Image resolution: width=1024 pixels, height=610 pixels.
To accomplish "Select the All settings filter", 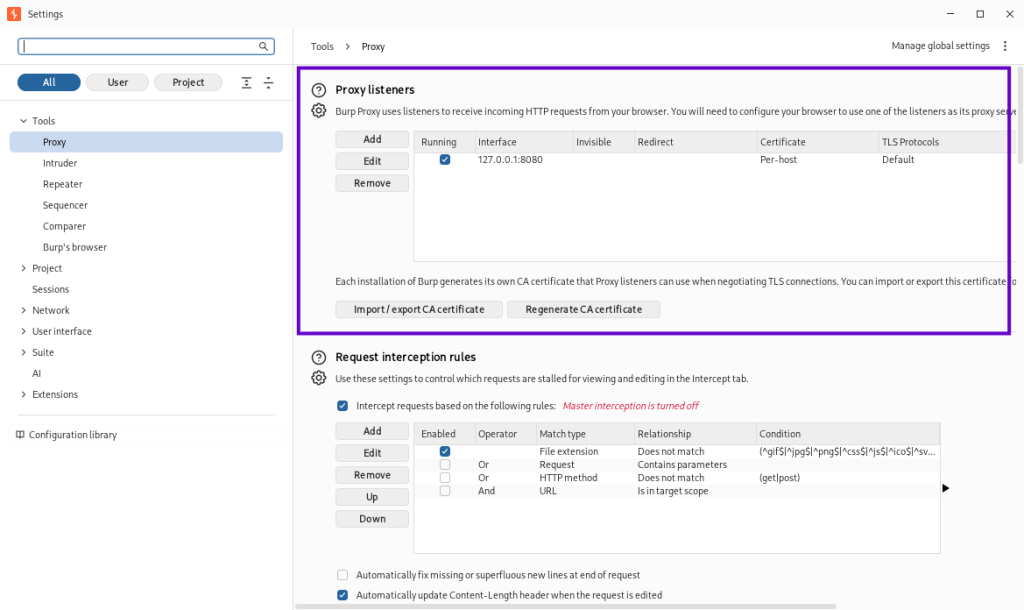I will [49, 82].
